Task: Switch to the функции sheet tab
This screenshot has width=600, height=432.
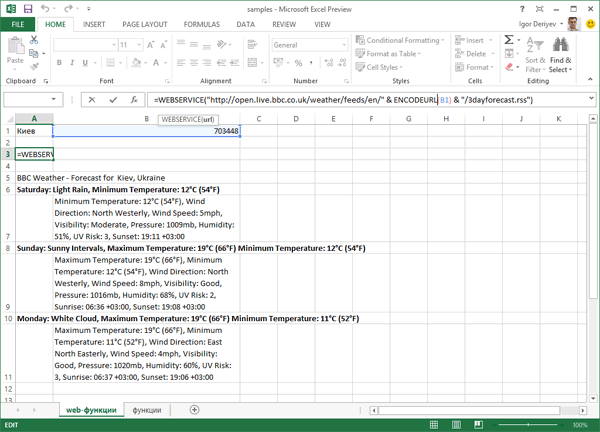Action: point(147,410)
